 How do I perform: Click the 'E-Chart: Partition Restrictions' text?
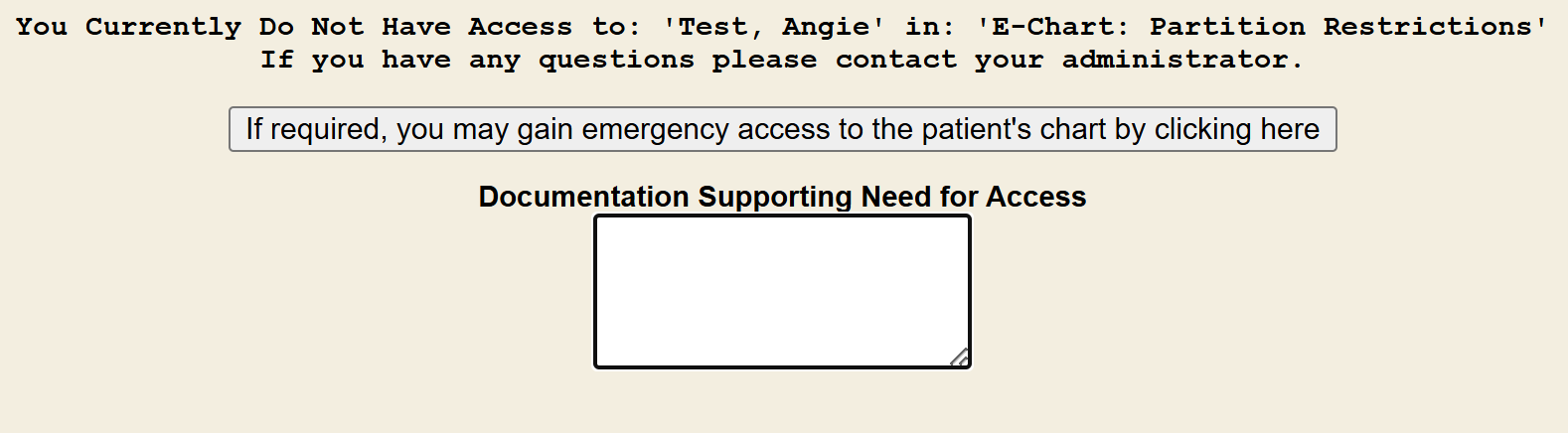click(x=1261, y=27)
